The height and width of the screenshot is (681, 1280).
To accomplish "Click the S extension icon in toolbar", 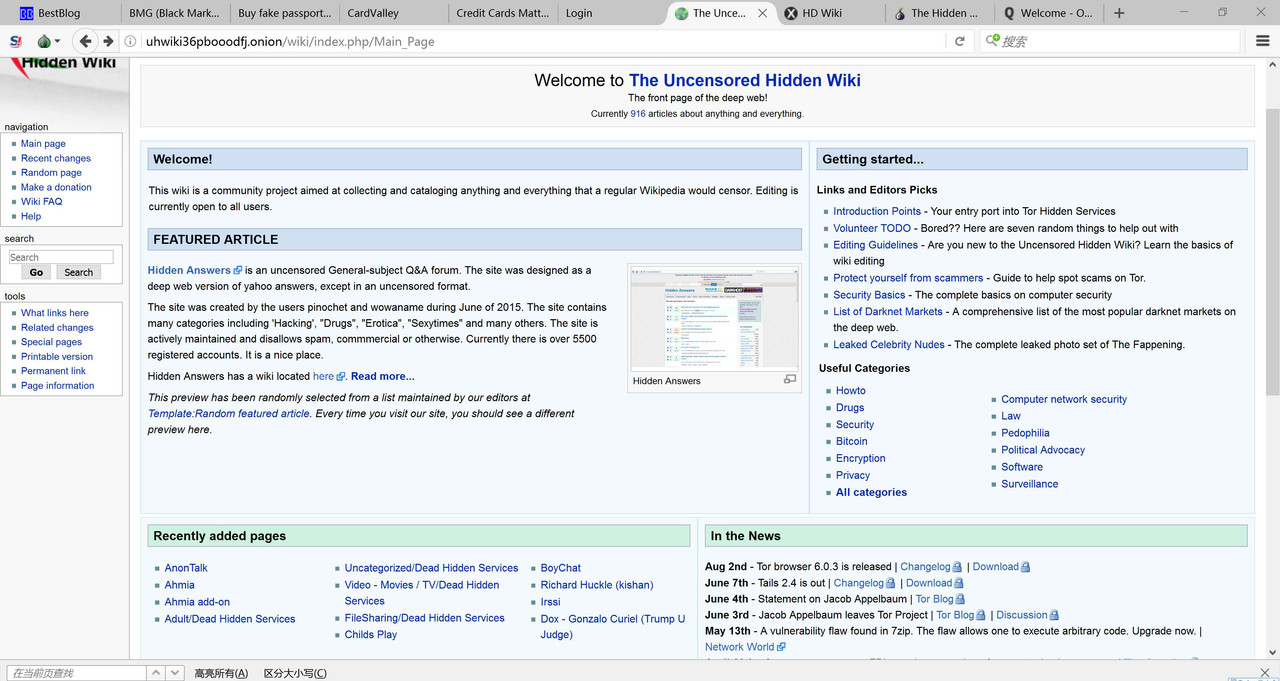I will 15,41.
